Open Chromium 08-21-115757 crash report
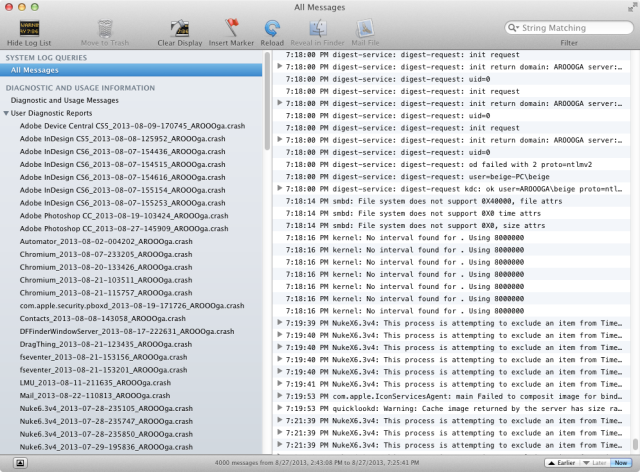 [x=106, y=293]
